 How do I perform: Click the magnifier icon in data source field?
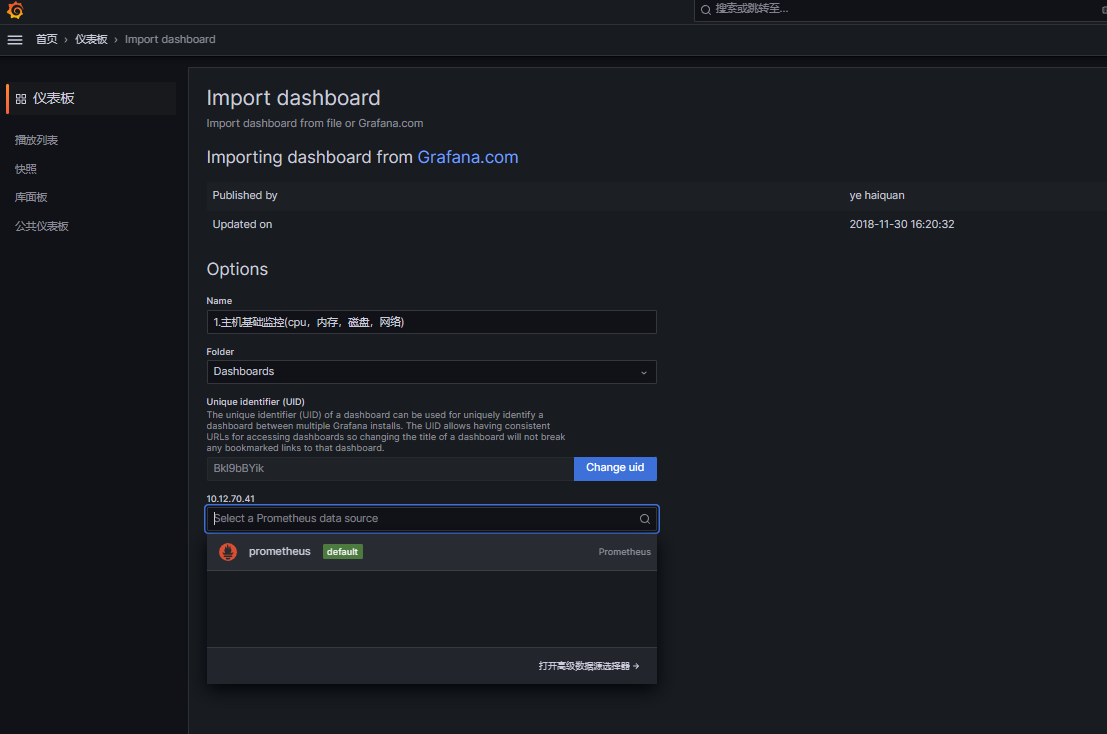(645, 519)
